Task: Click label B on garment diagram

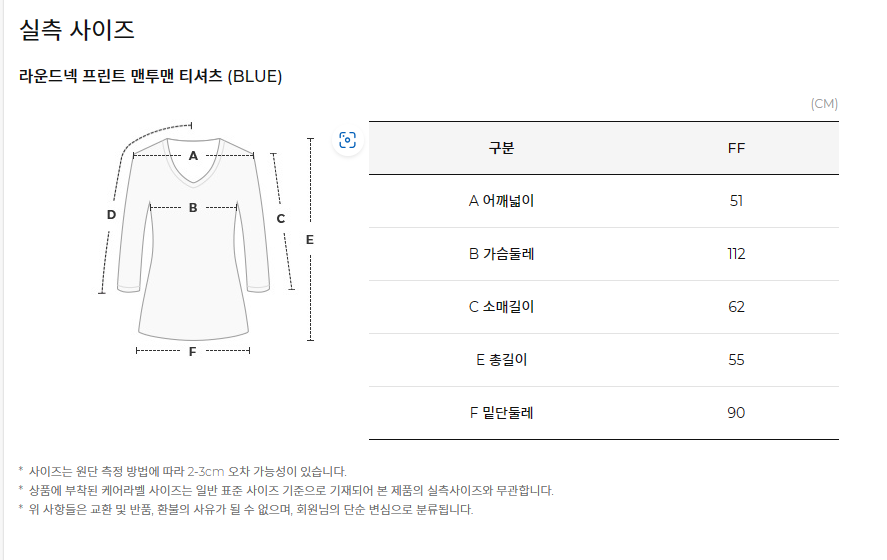Action: [x=193, y=208]
